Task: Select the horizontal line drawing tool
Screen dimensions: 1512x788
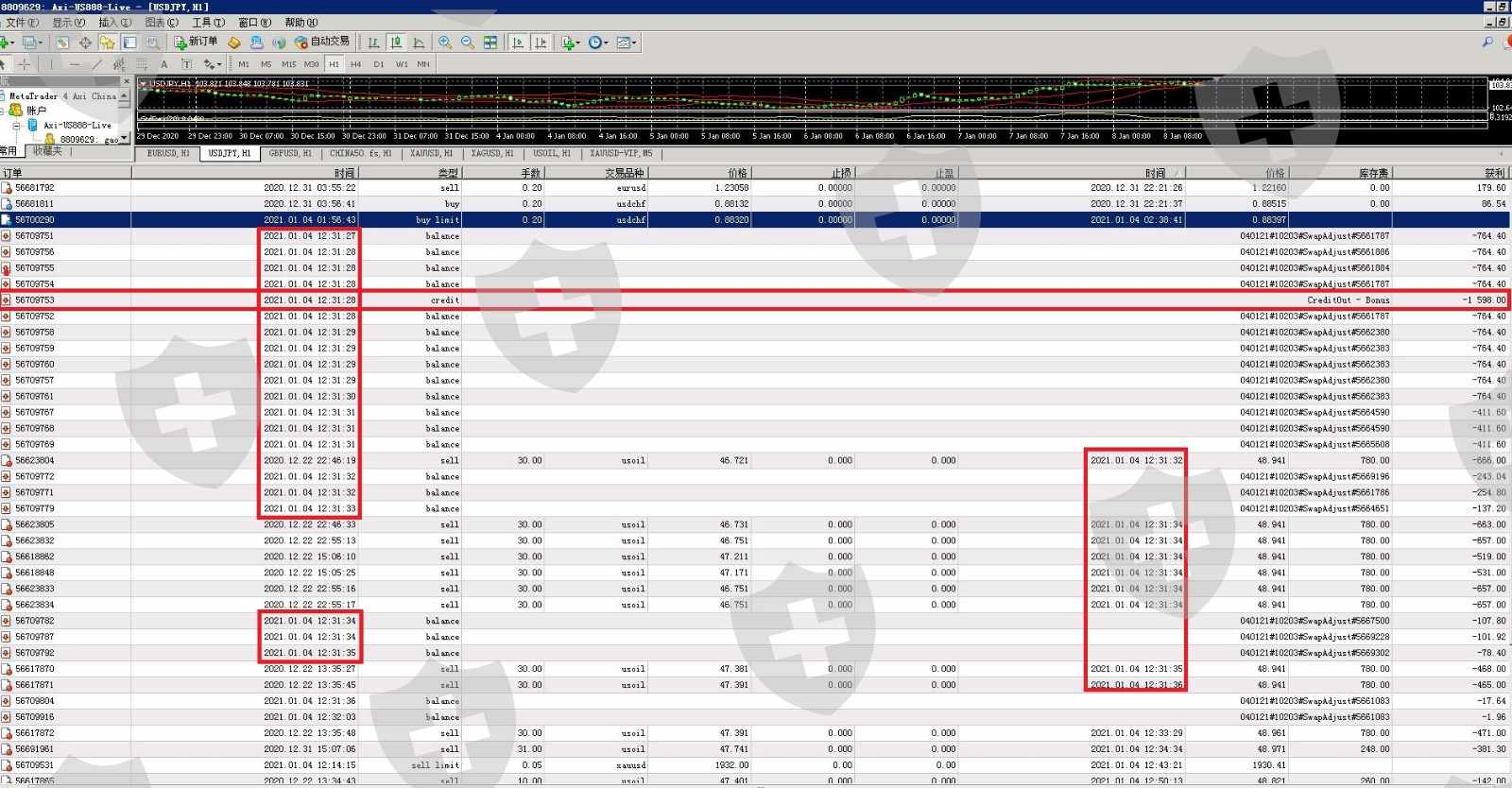Action: click(74, 64)
